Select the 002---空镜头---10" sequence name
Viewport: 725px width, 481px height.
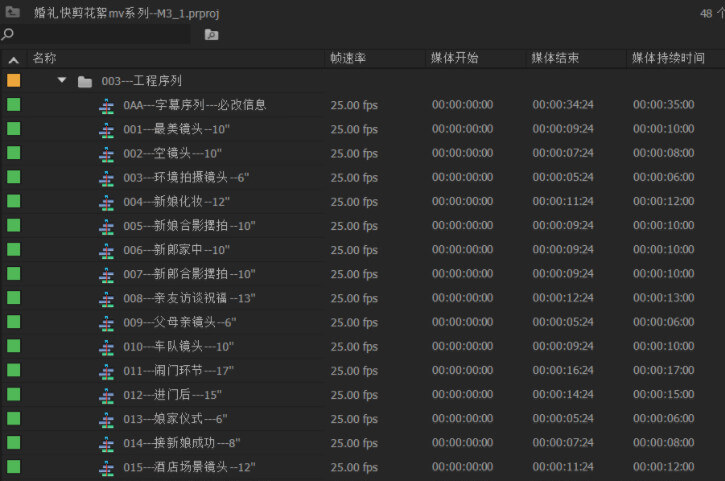click(172, 153)
